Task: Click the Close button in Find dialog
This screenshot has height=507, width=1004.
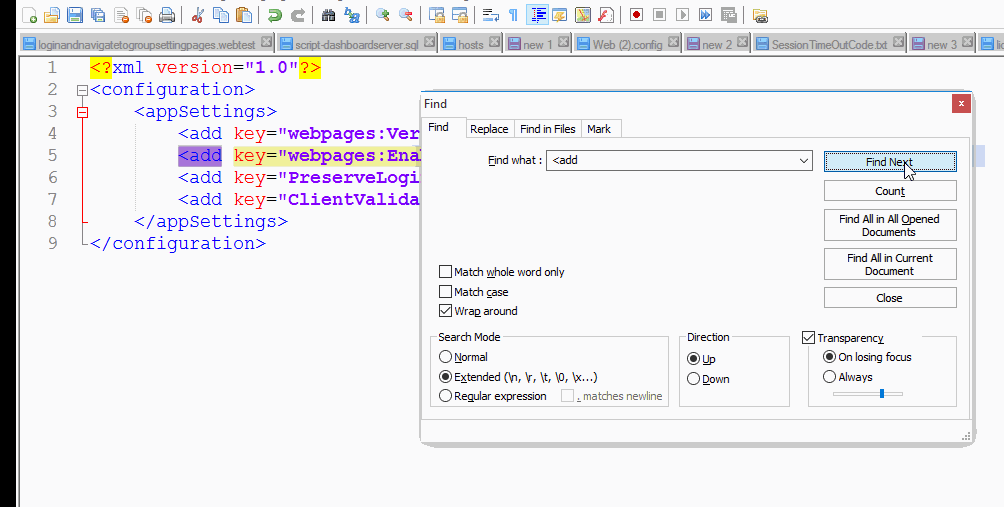Action: (890, 298)
